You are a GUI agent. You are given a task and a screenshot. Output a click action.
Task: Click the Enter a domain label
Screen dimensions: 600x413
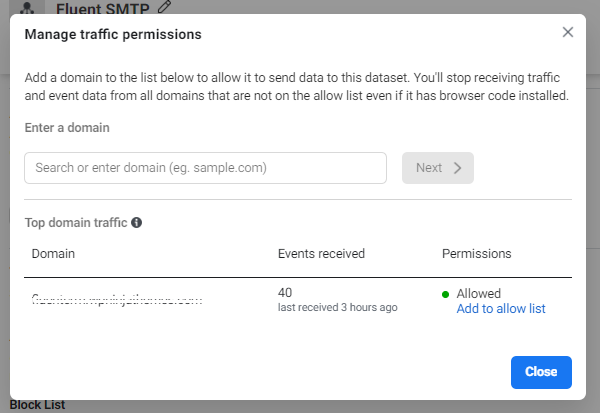[67, 128]
